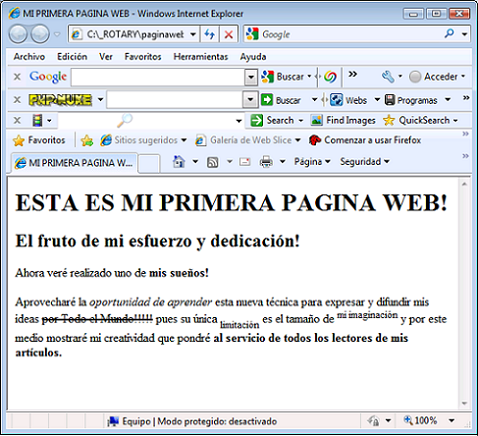Click the refresh page icon

(209, 34)
